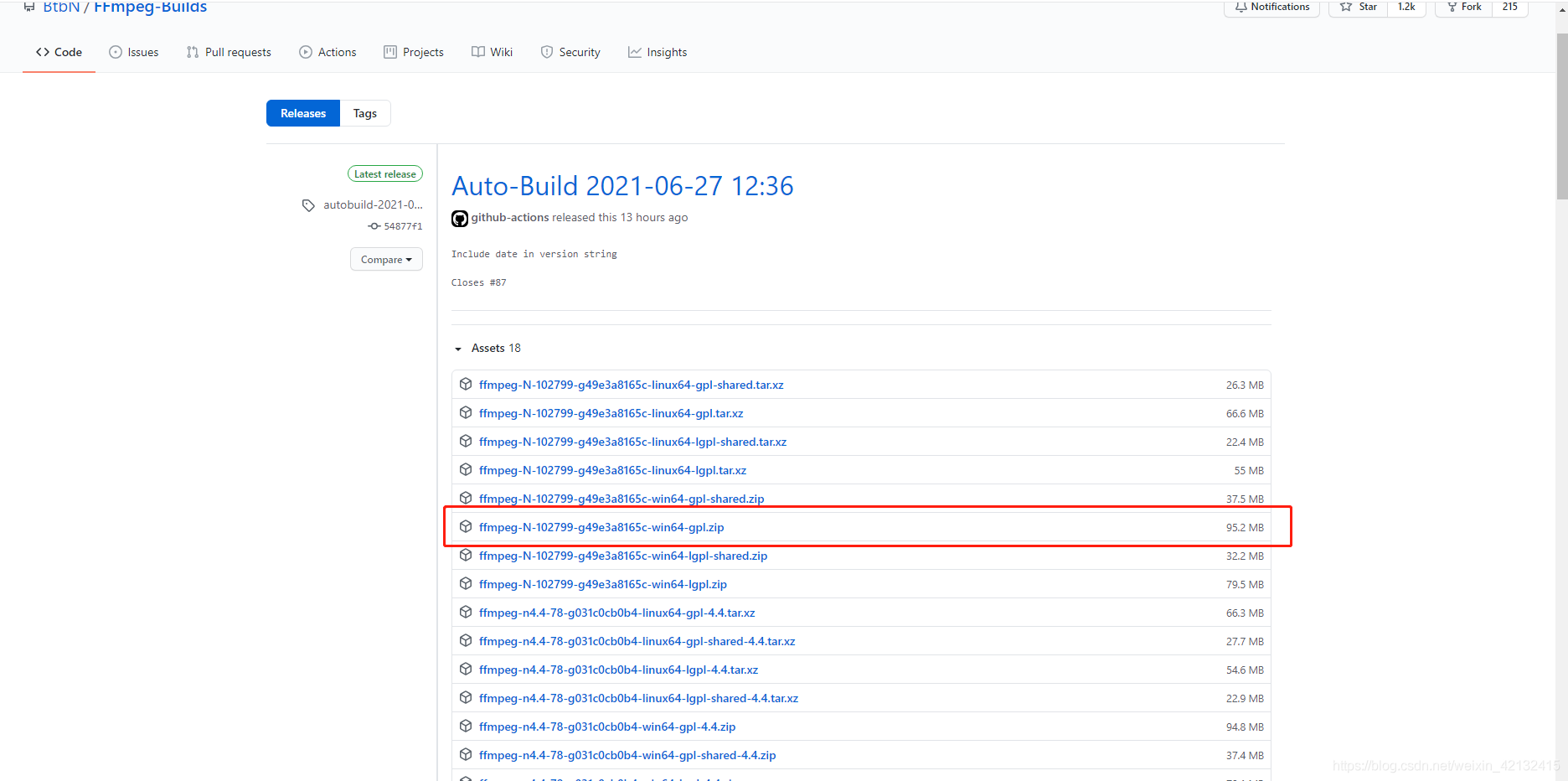Click package icon for N-102799 win64-lgpl.zip
1568x781 pixels.
(x=466, y=583)
